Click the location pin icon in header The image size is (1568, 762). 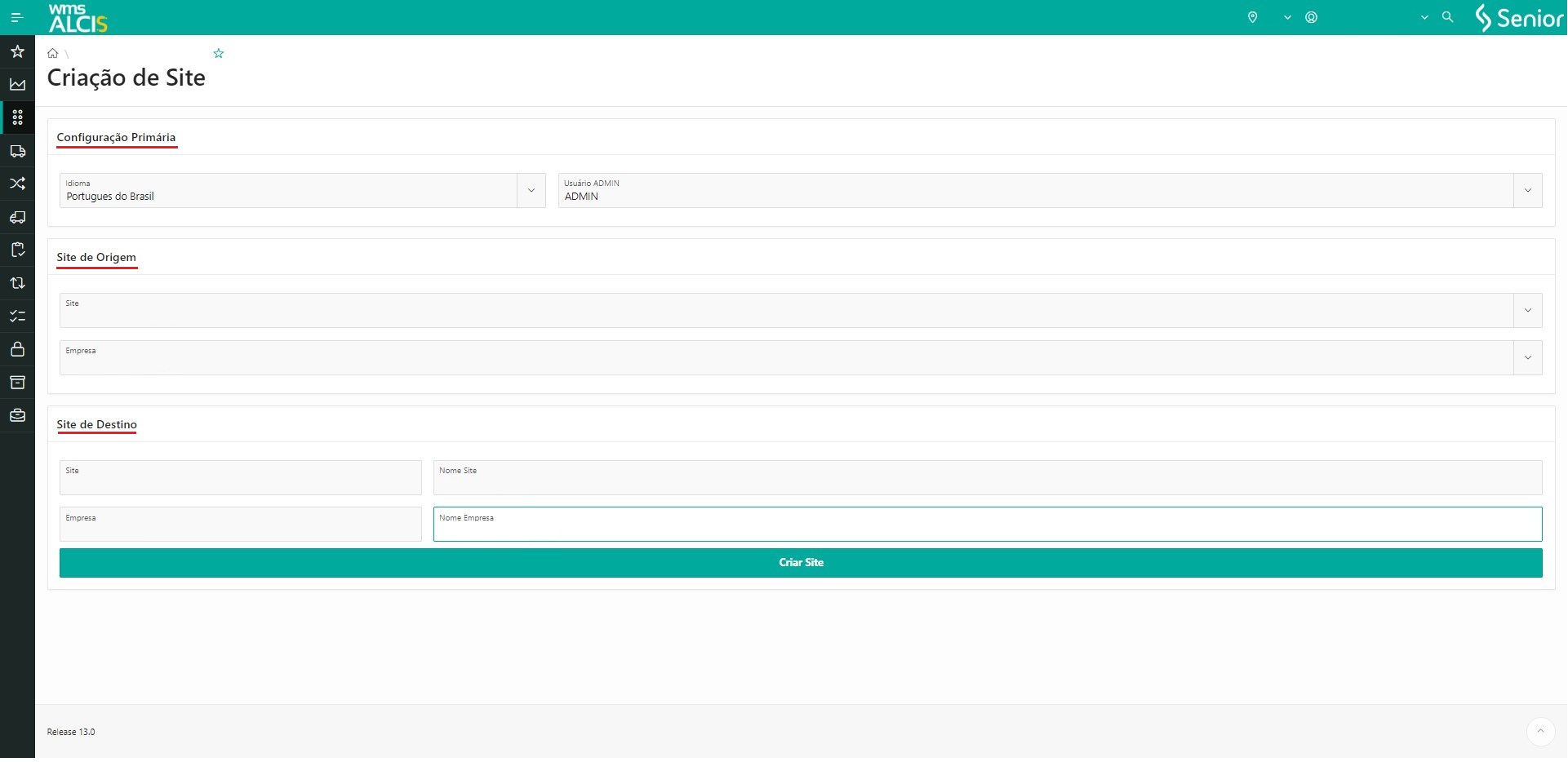(1253, 17)
